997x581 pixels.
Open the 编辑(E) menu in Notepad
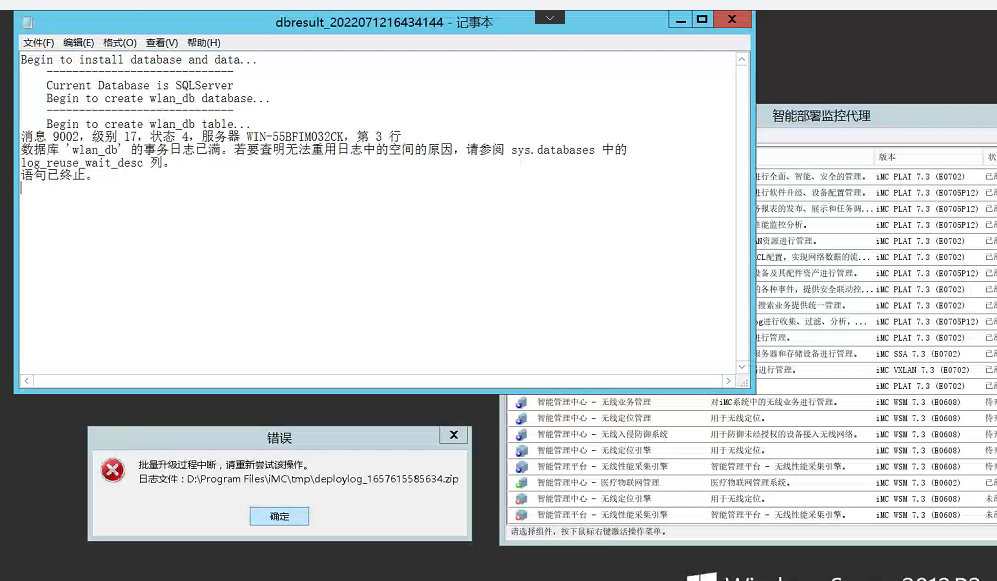78,43
